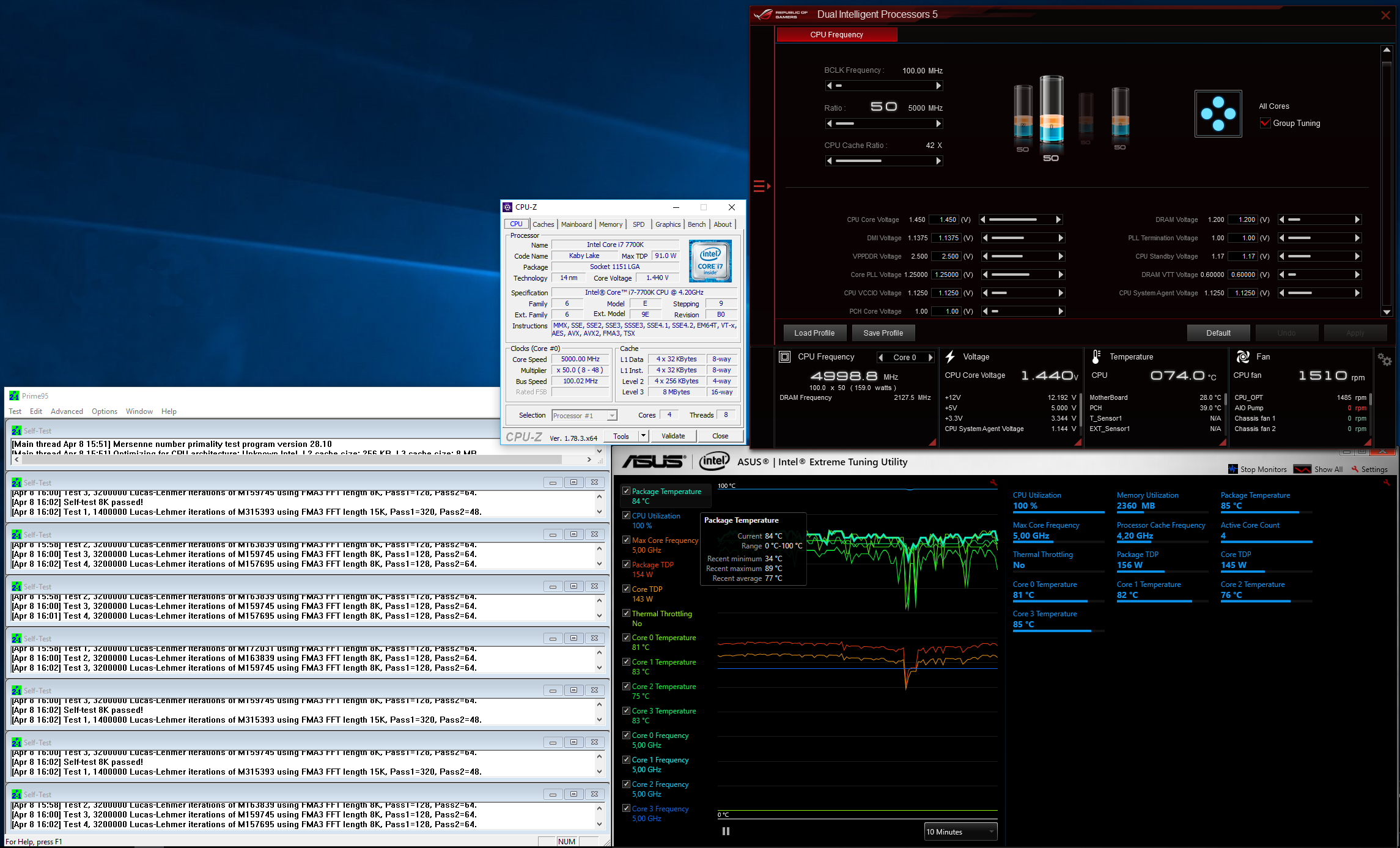
Task: Increase CPU Cache Ratio with right arrow
Action: (x=939, y=161)
